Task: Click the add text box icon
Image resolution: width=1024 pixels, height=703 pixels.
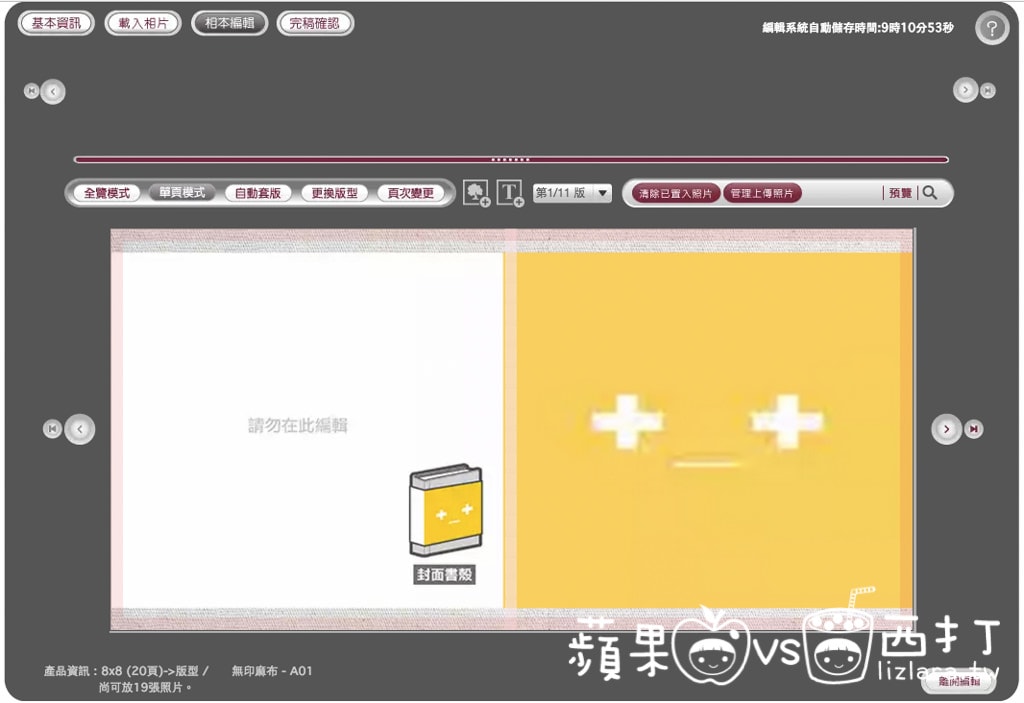Action: coord(510,193)
